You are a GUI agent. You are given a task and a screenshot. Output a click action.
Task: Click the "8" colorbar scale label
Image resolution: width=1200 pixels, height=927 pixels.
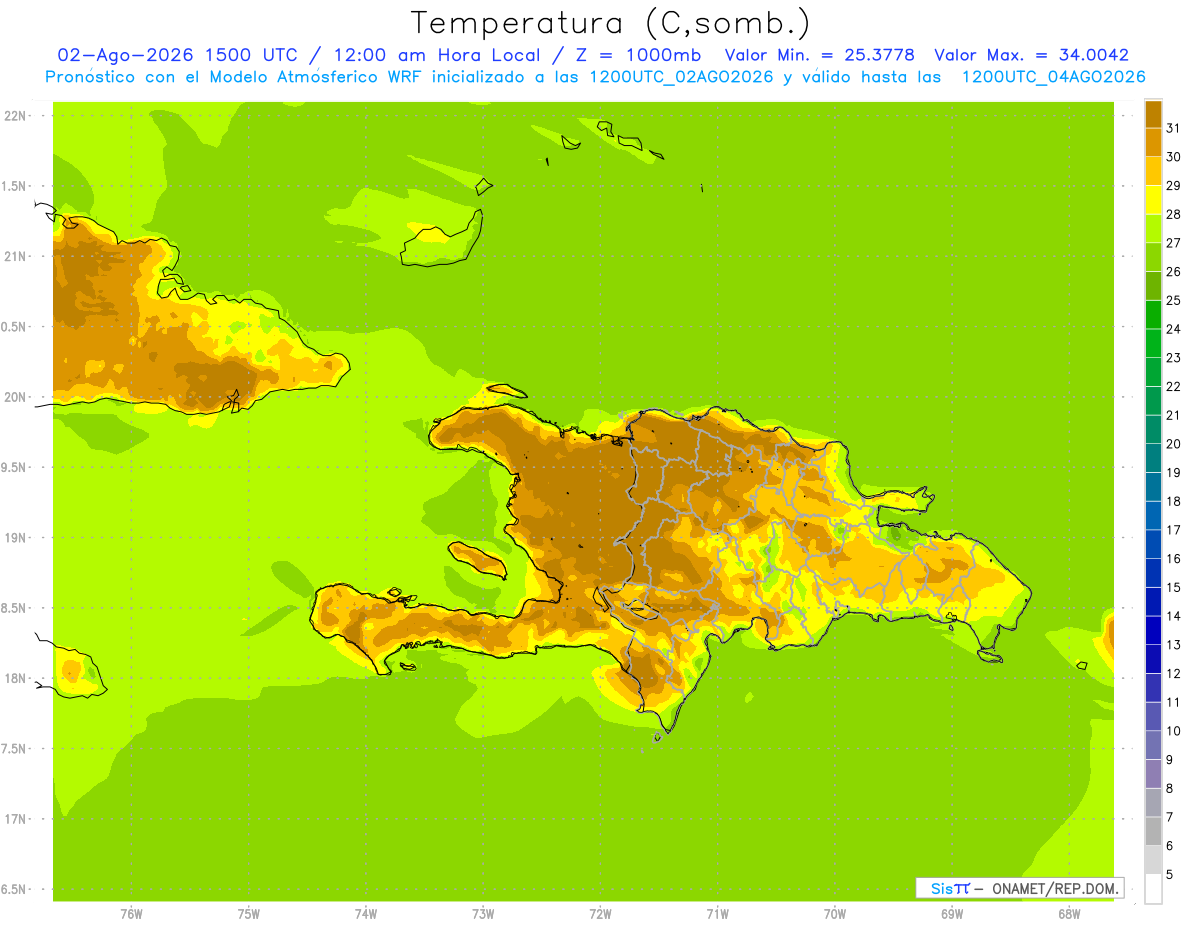1170,788
